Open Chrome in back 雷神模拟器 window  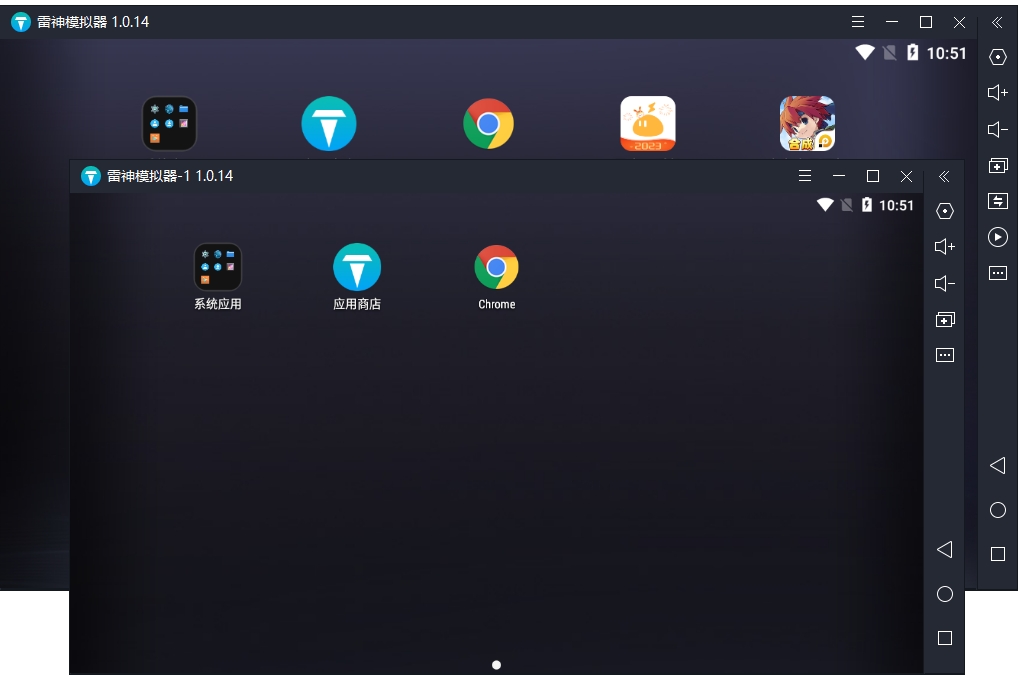[488, 124]
